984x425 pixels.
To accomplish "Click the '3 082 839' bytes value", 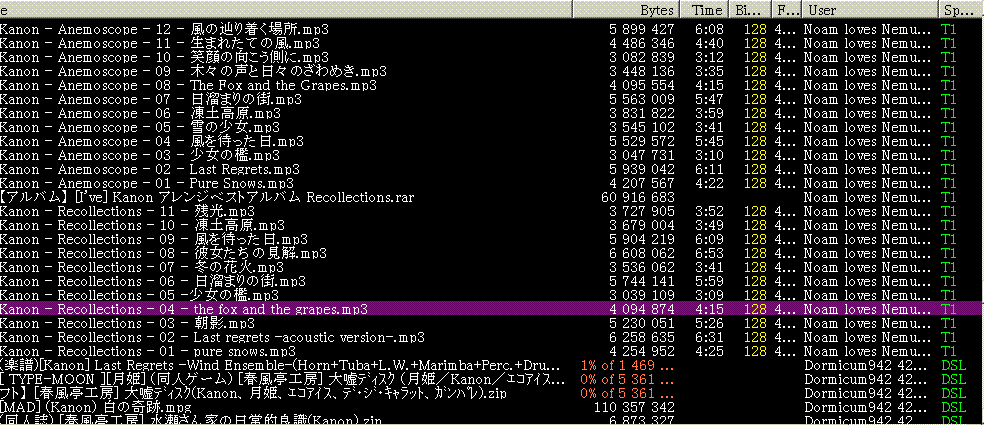I will pyautogui.click(x=642, y=57).
